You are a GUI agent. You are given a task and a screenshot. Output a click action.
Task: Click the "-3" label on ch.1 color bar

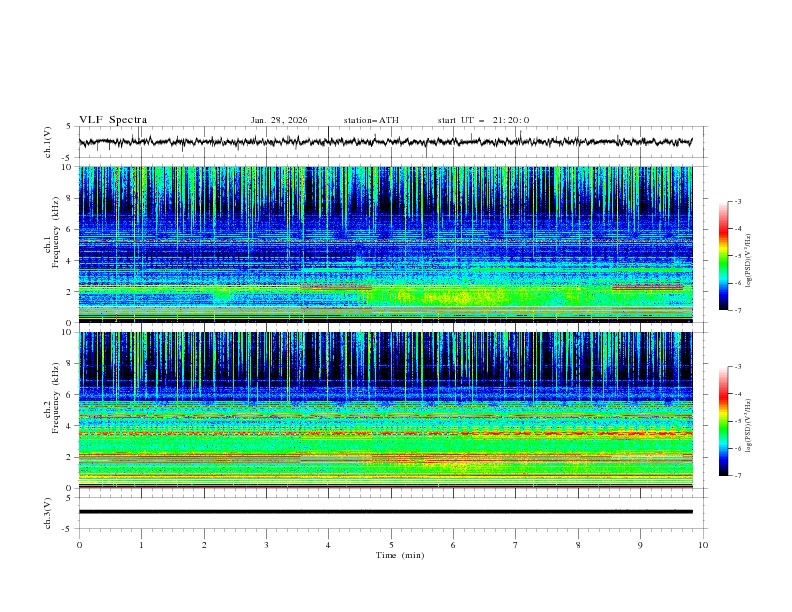[x=738, y=201]
